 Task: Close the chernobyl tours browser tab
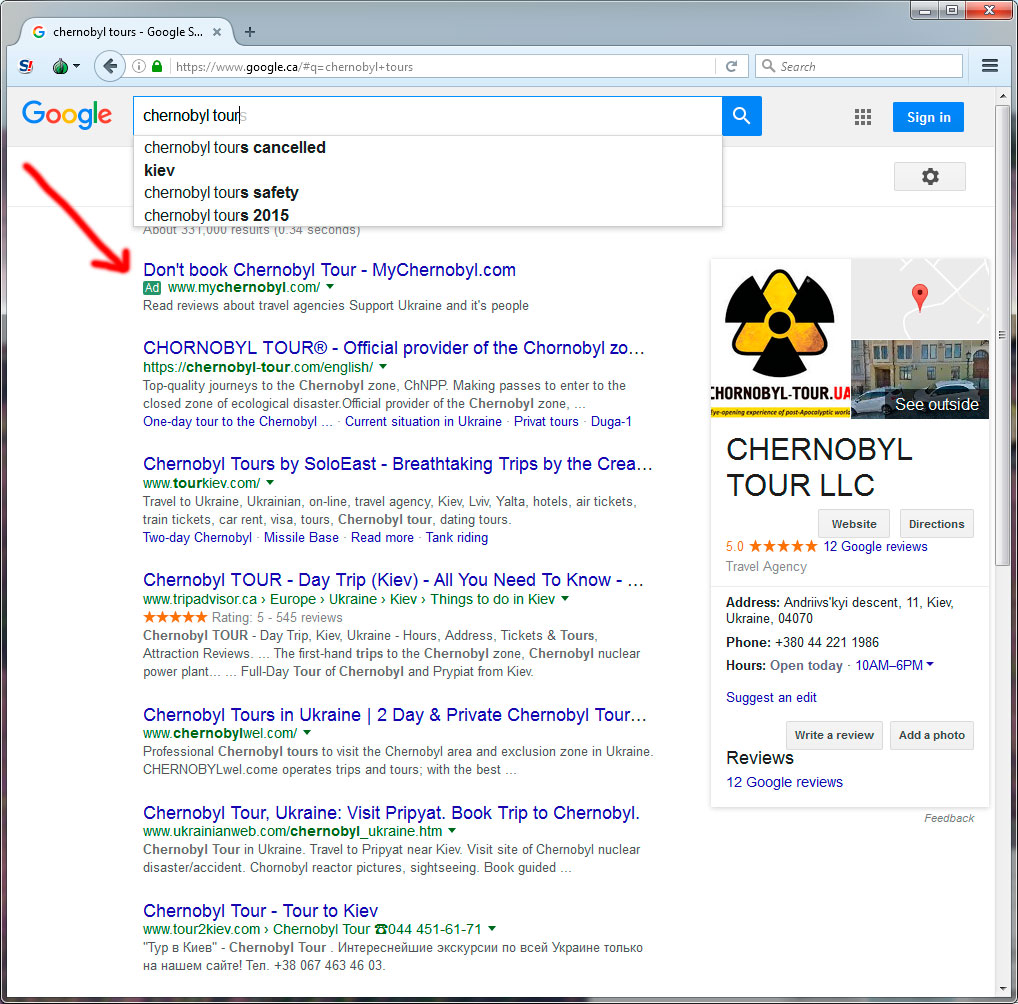pos(216,32)
